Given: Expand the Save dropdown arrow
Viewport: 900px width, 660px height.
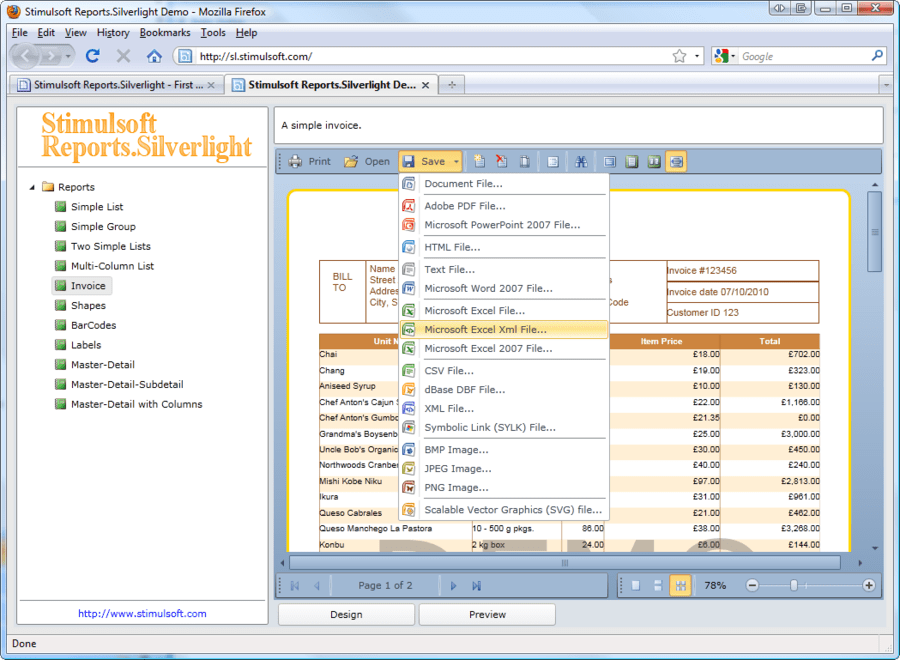Looking at the screenshot, I should (x=456, y=162).
